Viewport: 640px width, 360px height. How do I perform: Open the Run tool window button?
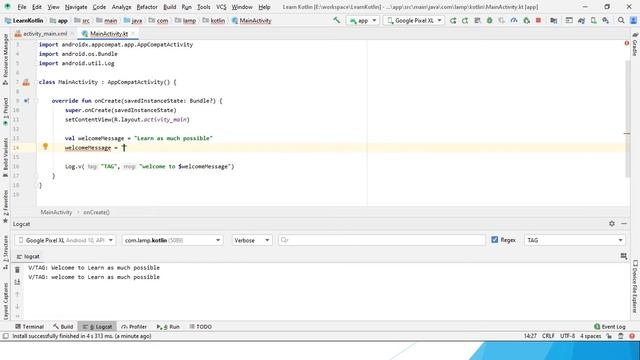(x=168, y=327)
